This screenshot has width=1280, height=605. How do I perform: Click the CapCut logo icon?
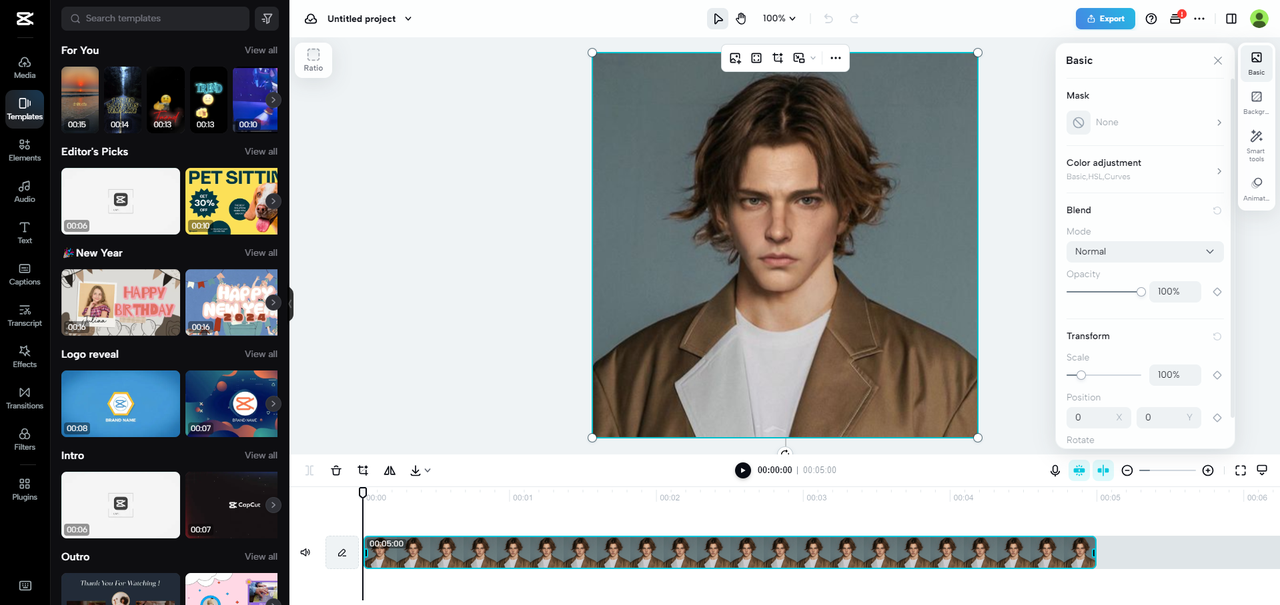(x=25, y=18)
